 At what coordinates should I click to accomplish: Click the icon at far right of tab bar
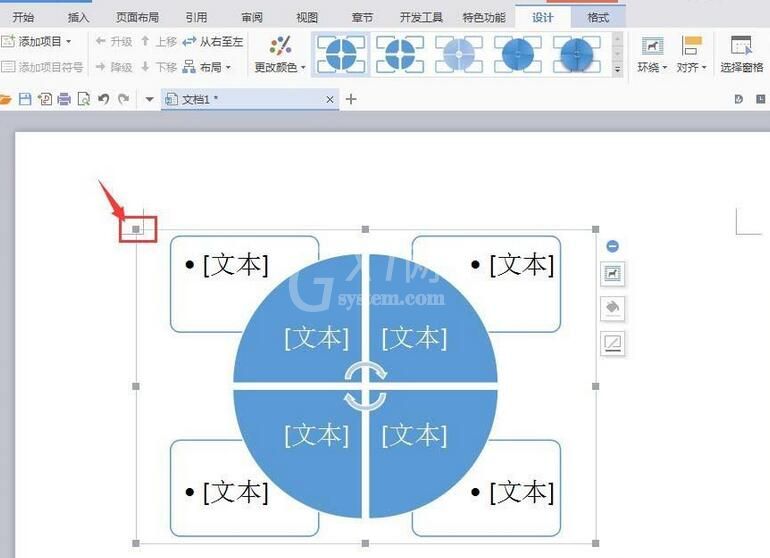click(761, 99)
